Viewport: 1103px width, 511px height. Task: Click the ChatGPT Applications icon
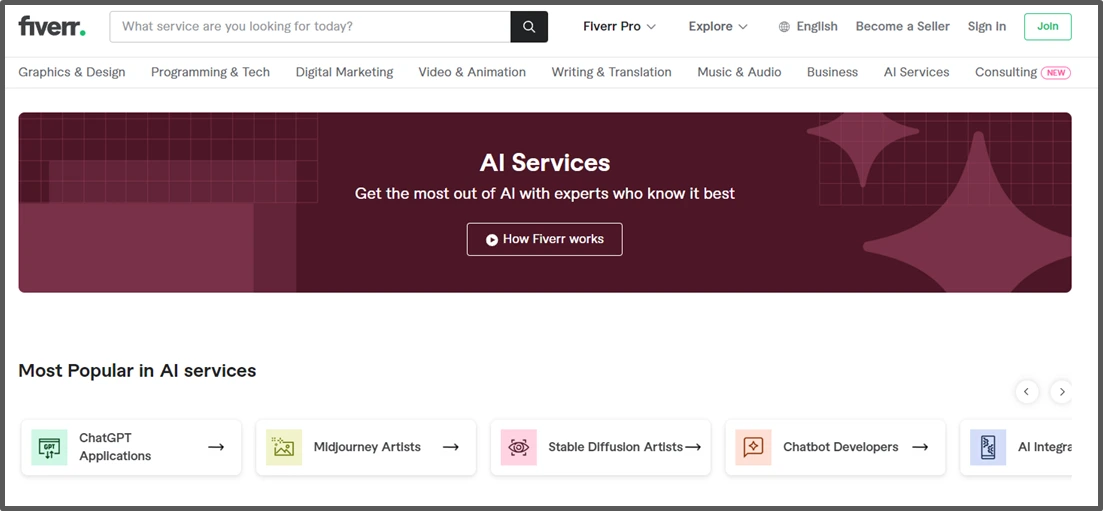pyautogui.click(x=49, y=447)
